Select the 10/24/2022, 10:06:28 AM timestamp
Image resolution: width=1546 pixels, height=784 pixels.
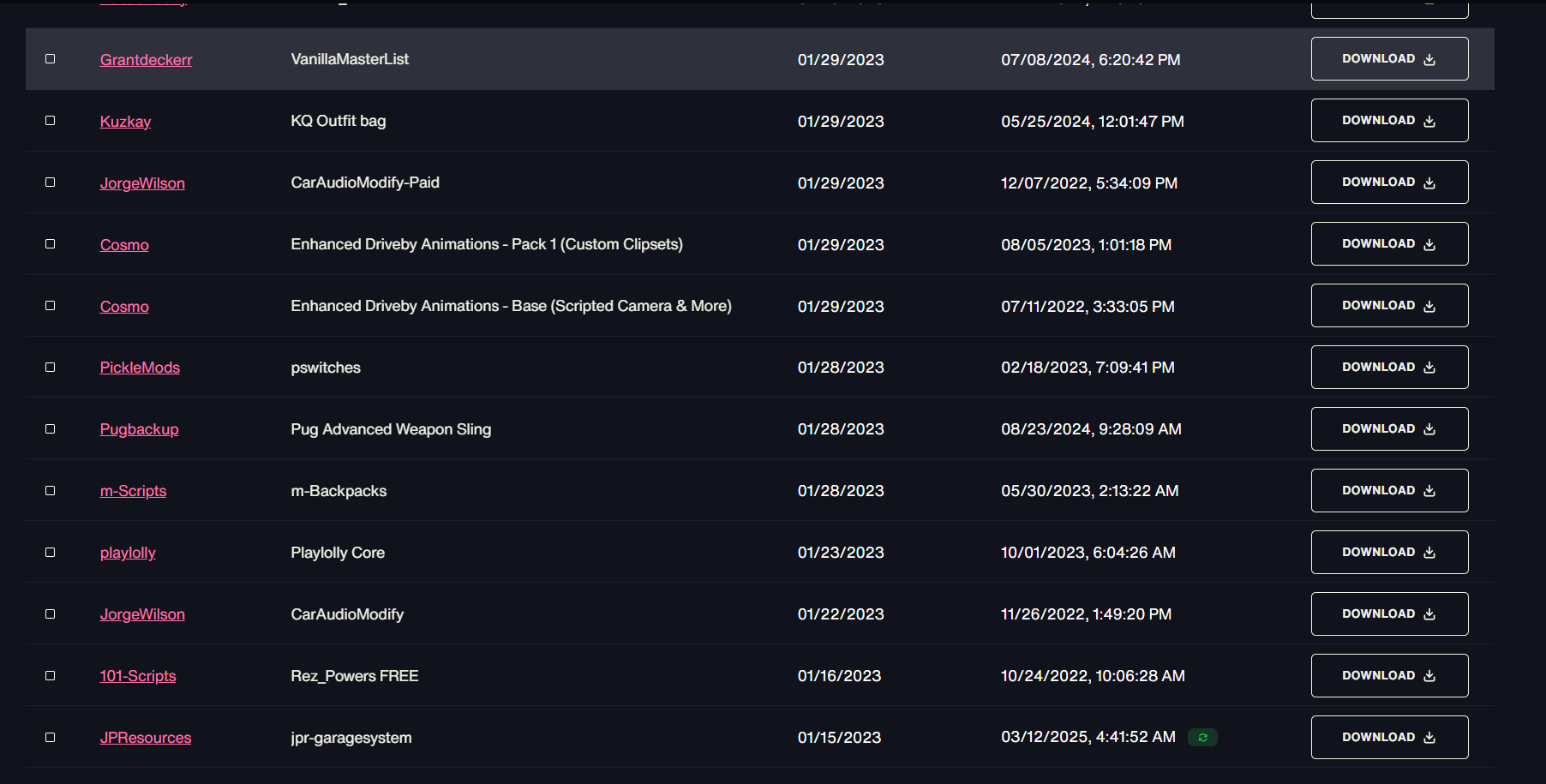click(x=1094, y=676)
